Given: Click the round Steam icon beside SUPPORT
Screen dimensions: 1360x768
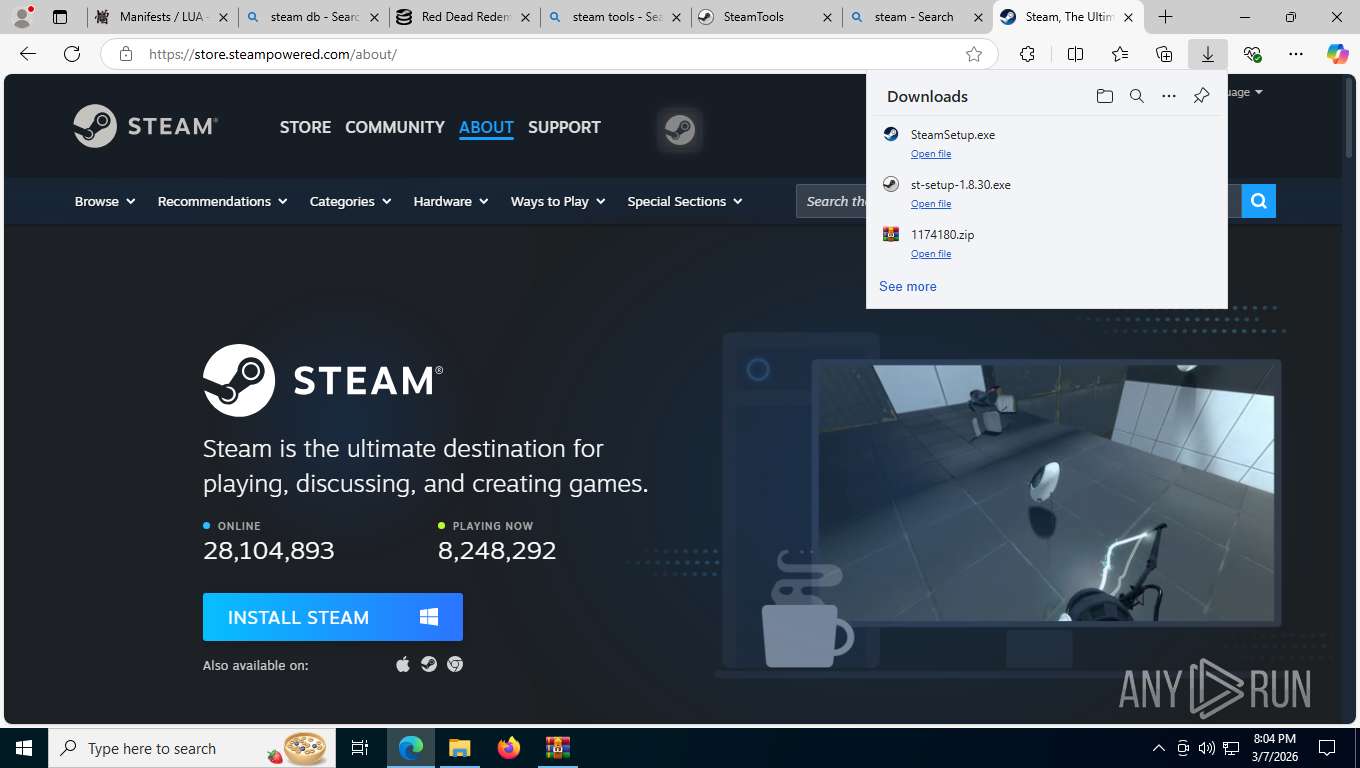Looking at the screenshot, I should 680,130.
